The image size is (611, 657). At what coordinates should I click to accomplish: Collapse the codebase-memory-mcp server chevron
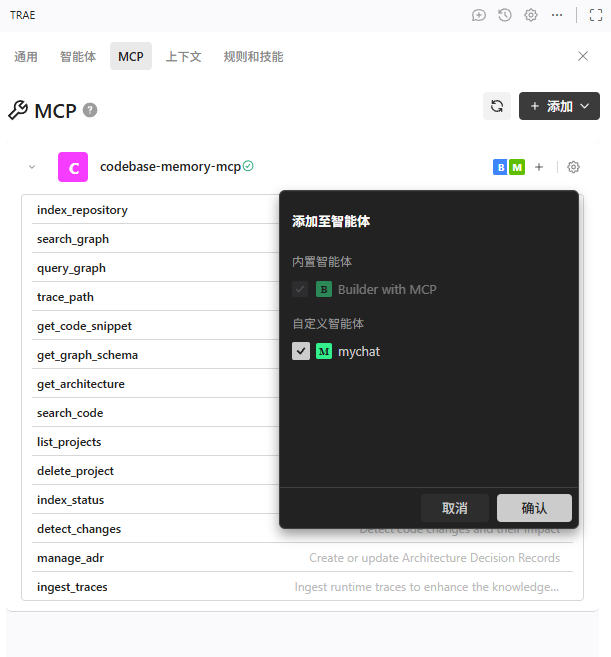click(x=32, y=167)
